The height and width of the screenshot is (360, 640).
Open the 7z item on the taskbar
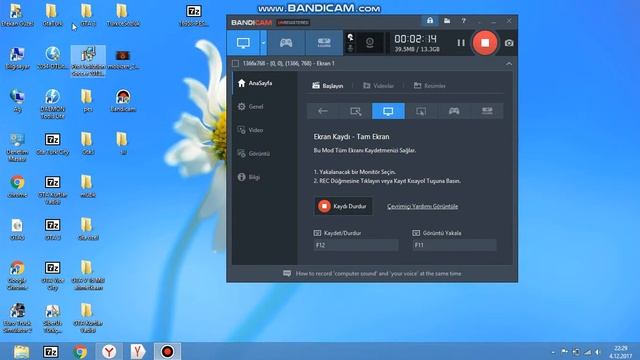(x=51, y=352)
